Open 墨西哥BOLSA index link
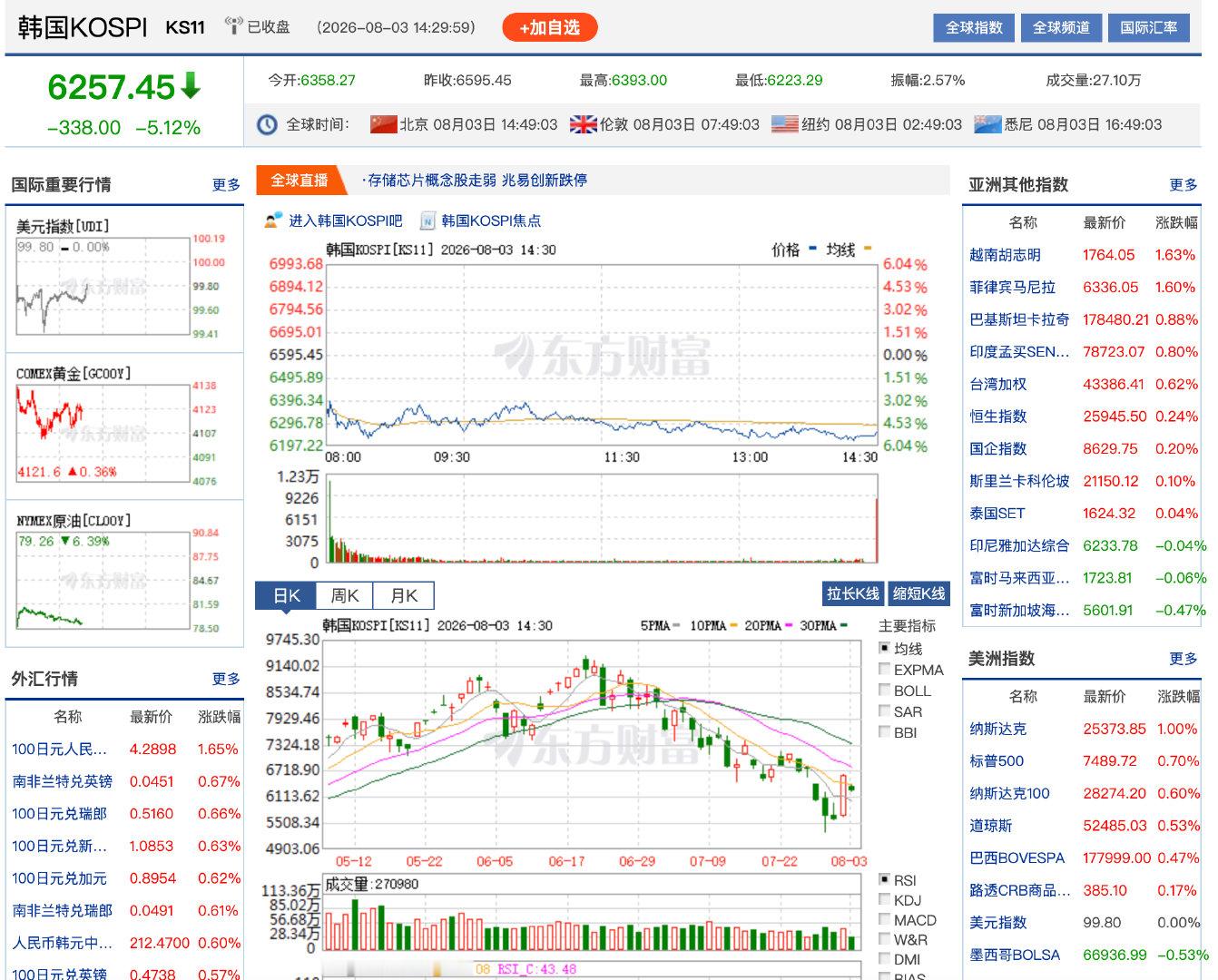The width and height of the screenshot is (1218, 980). (x=1015, y=955)
